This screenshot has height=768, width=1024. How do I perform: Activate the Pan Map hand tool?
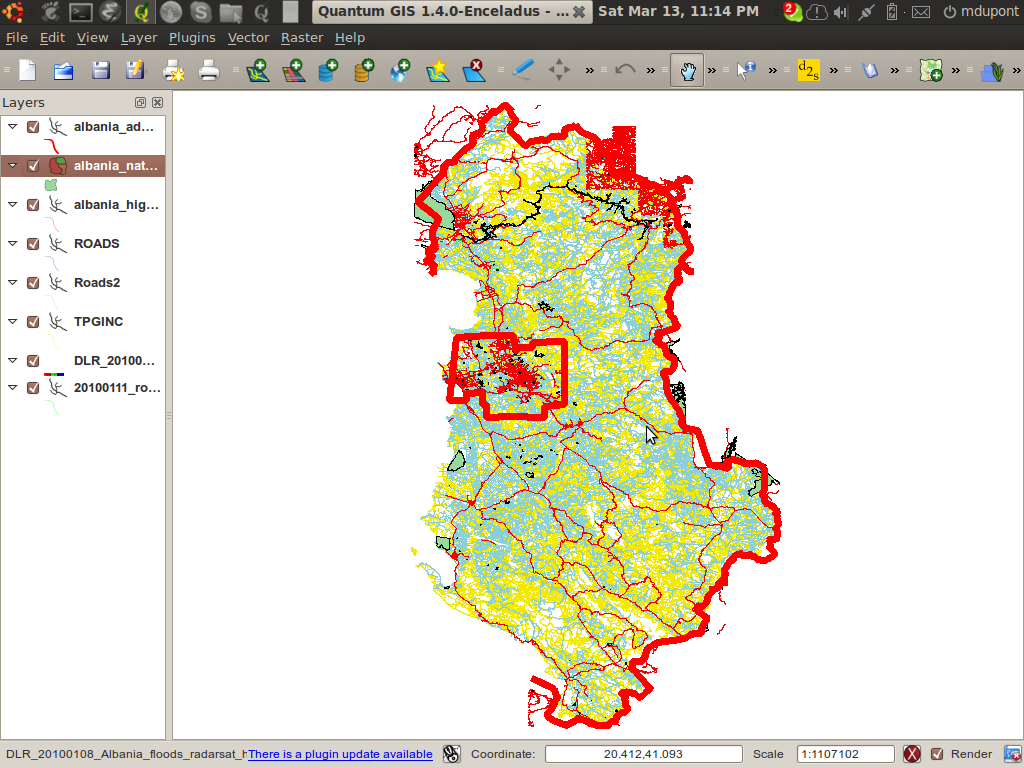(687, 70)
